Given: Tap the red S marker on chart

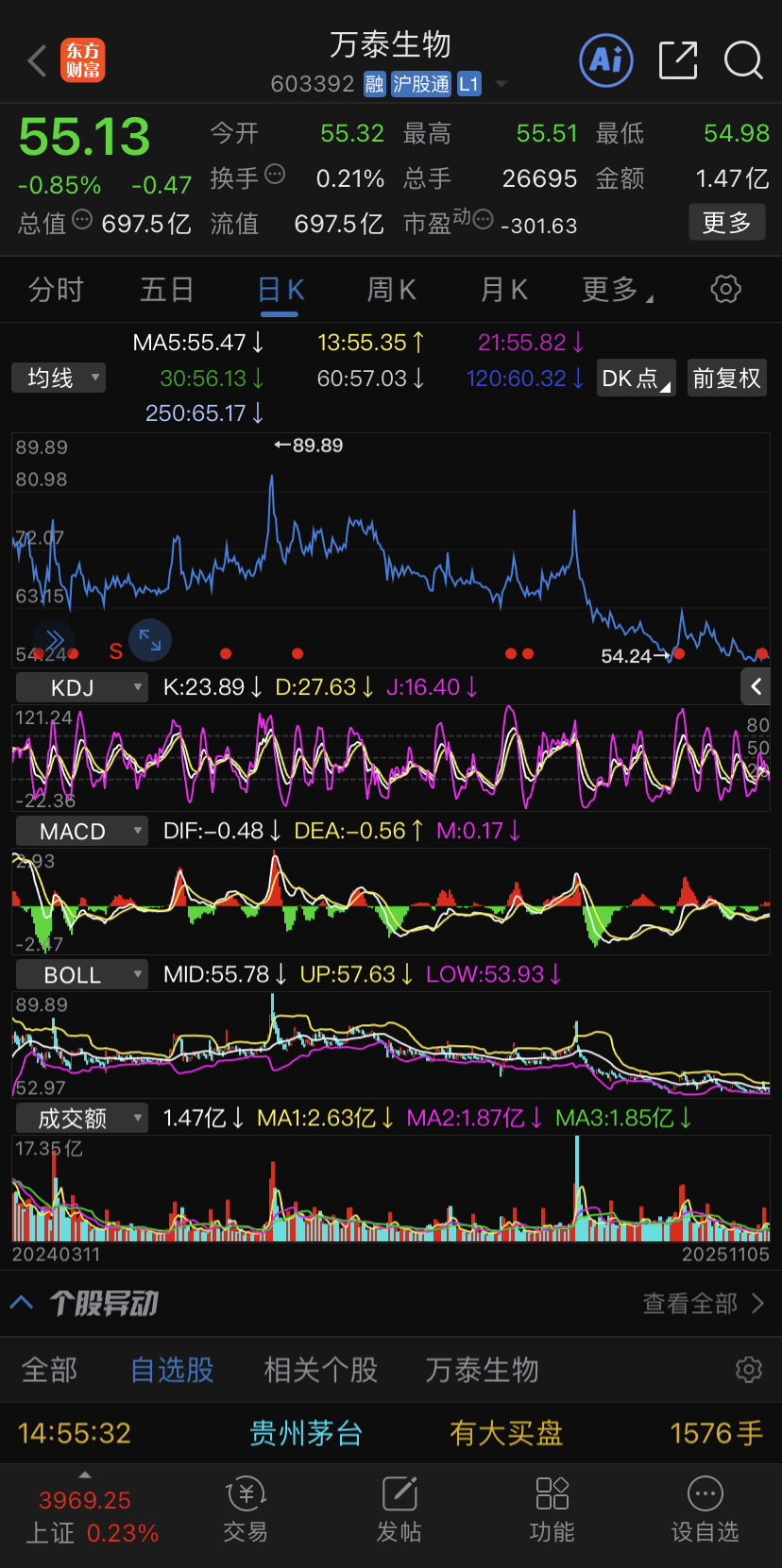Looking at the screenshot, I should 116,651.
